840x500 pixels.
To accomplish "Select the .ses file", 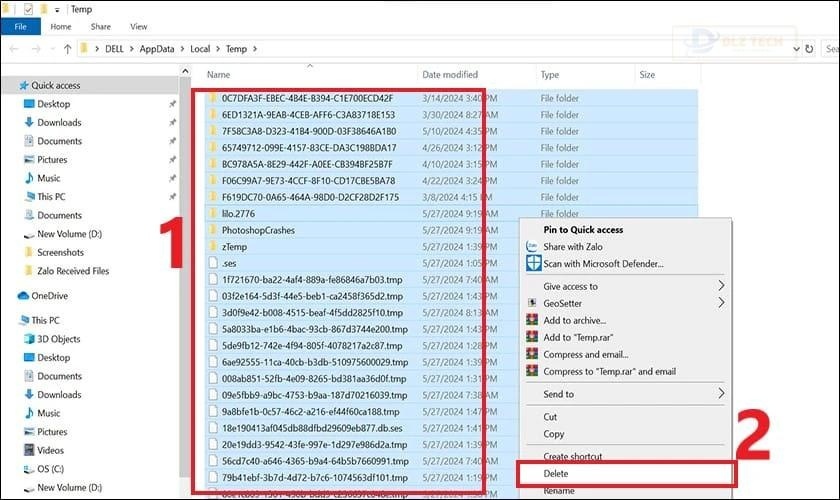I will point(229,264).
